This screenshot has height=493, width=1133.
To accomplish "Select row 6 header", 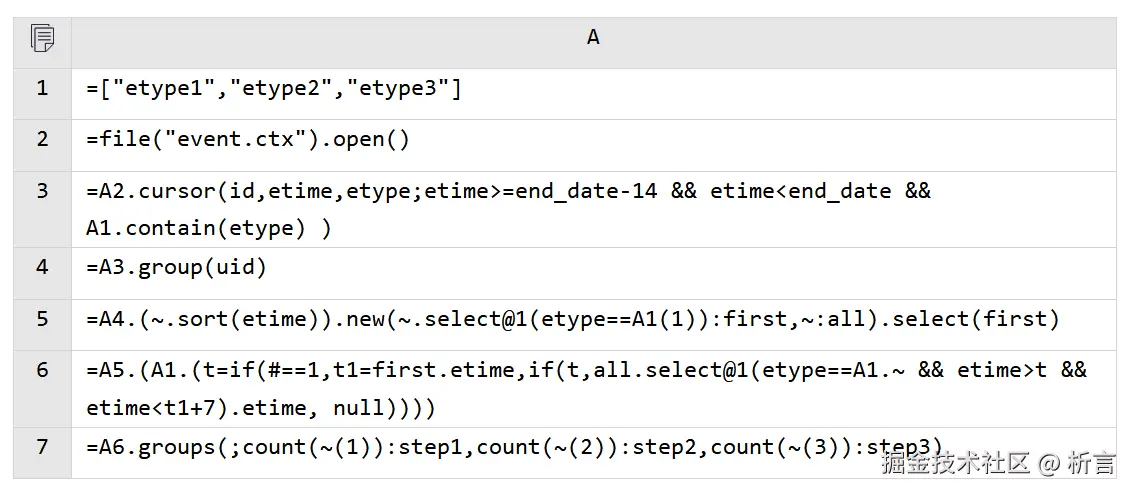I will coord(42,370).
